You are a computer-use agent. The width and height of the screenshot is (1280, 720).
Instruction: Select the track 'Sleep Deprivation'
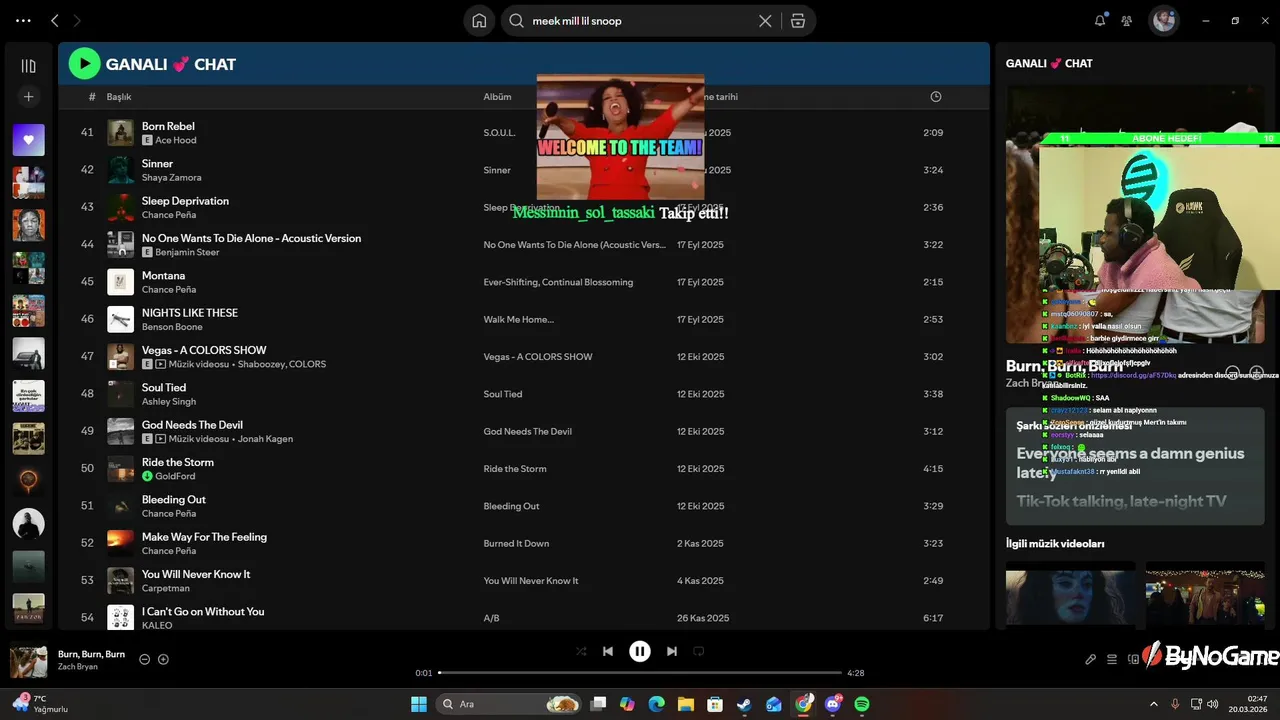[185, 201]
